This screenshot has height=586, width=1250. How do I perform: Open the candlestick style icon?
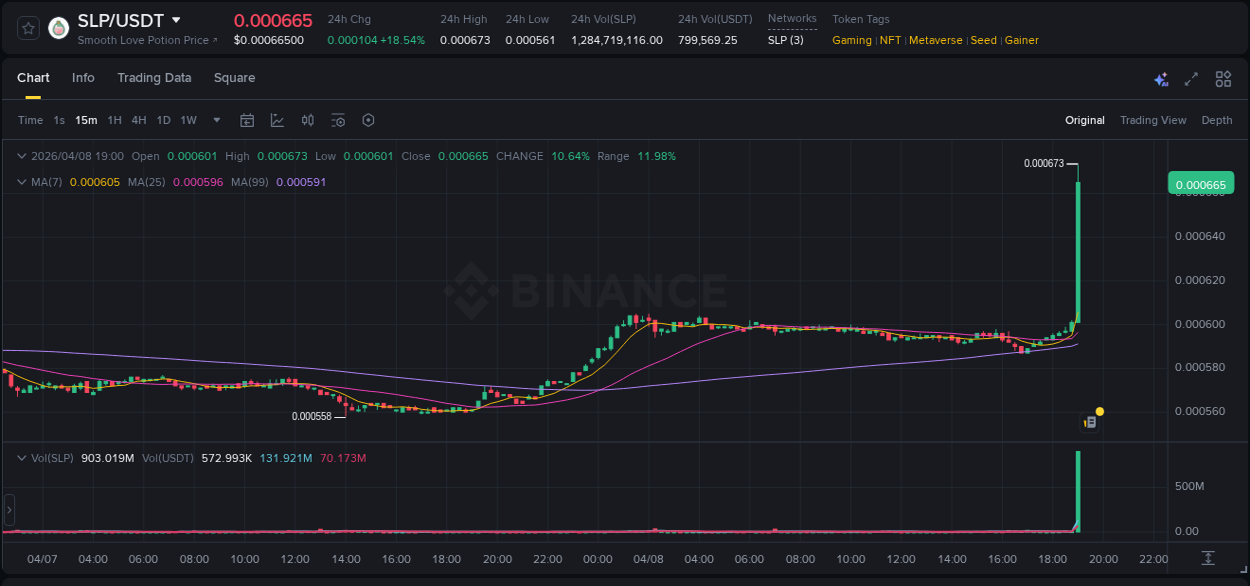coord(307,120)
